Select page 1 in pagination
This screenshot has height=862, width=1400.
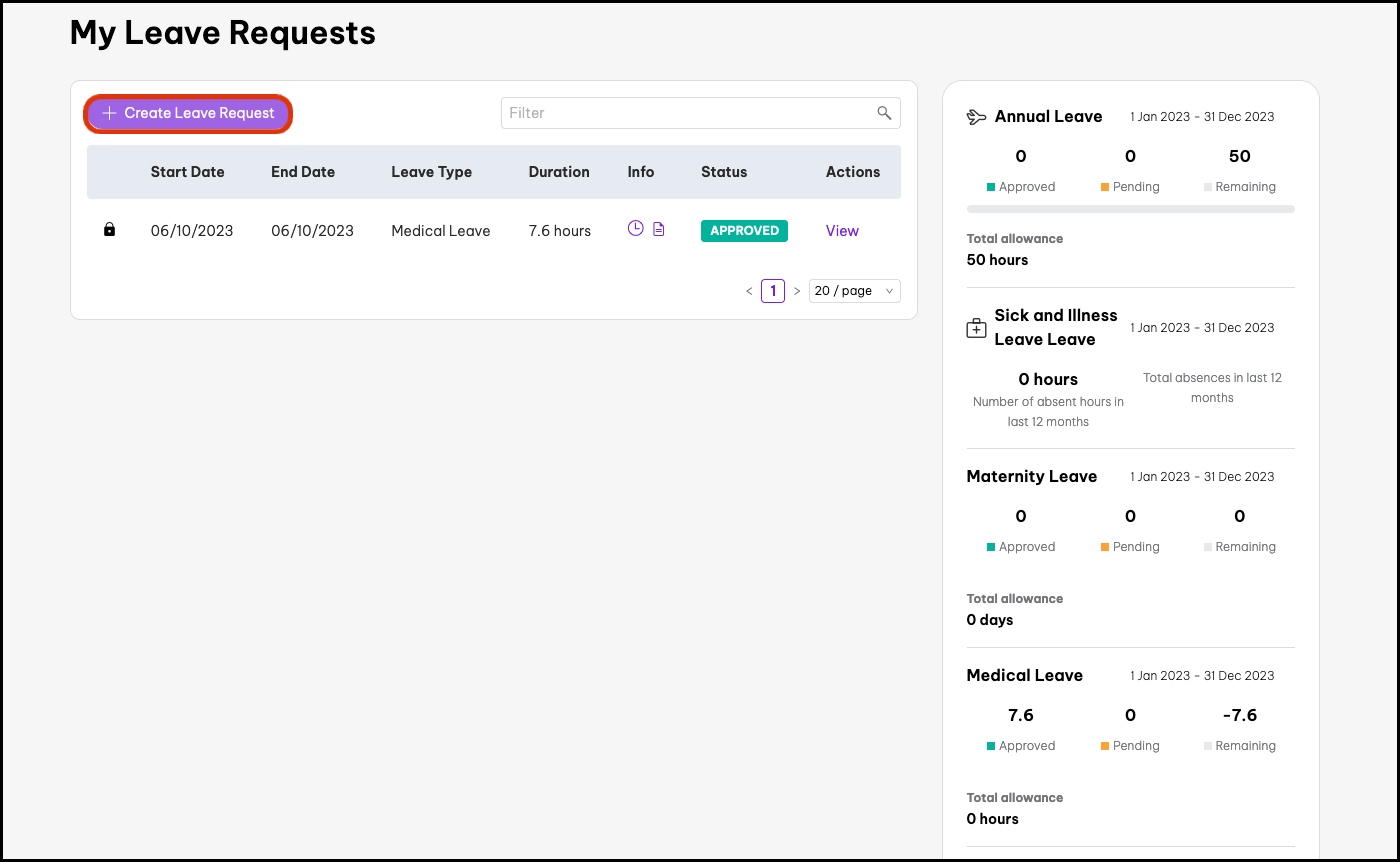[773, 291]
